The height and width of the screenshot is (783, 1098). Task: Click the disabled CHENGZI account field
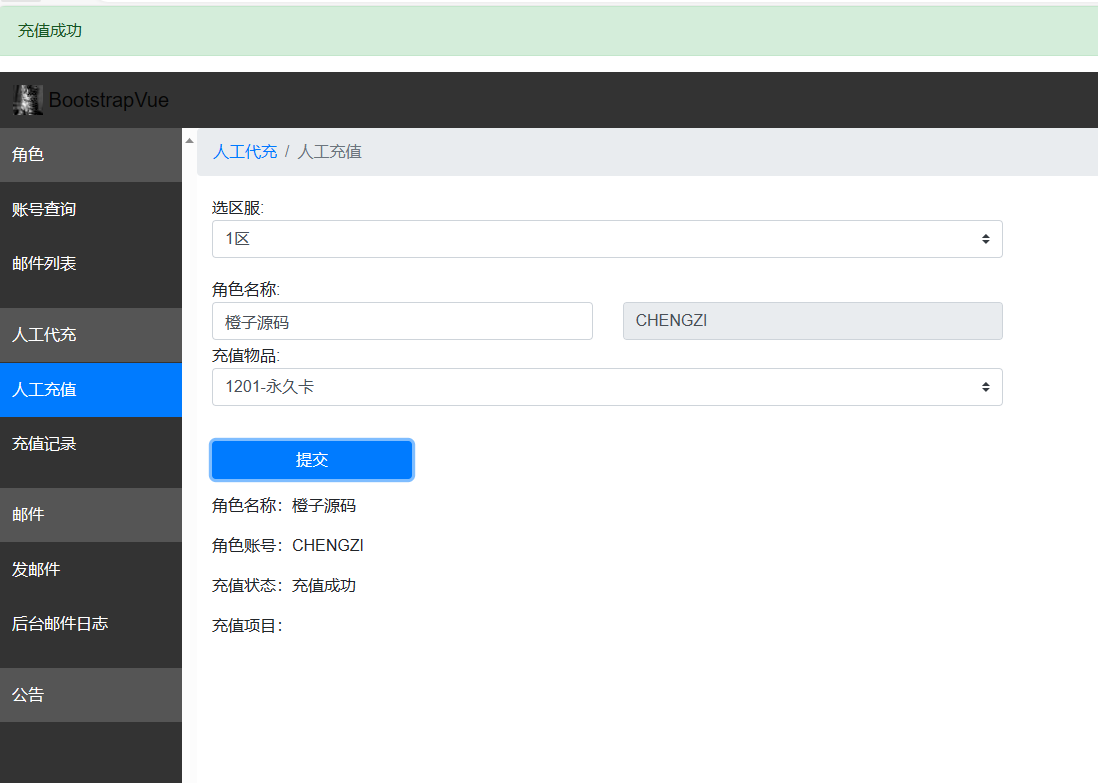(812, 321)
